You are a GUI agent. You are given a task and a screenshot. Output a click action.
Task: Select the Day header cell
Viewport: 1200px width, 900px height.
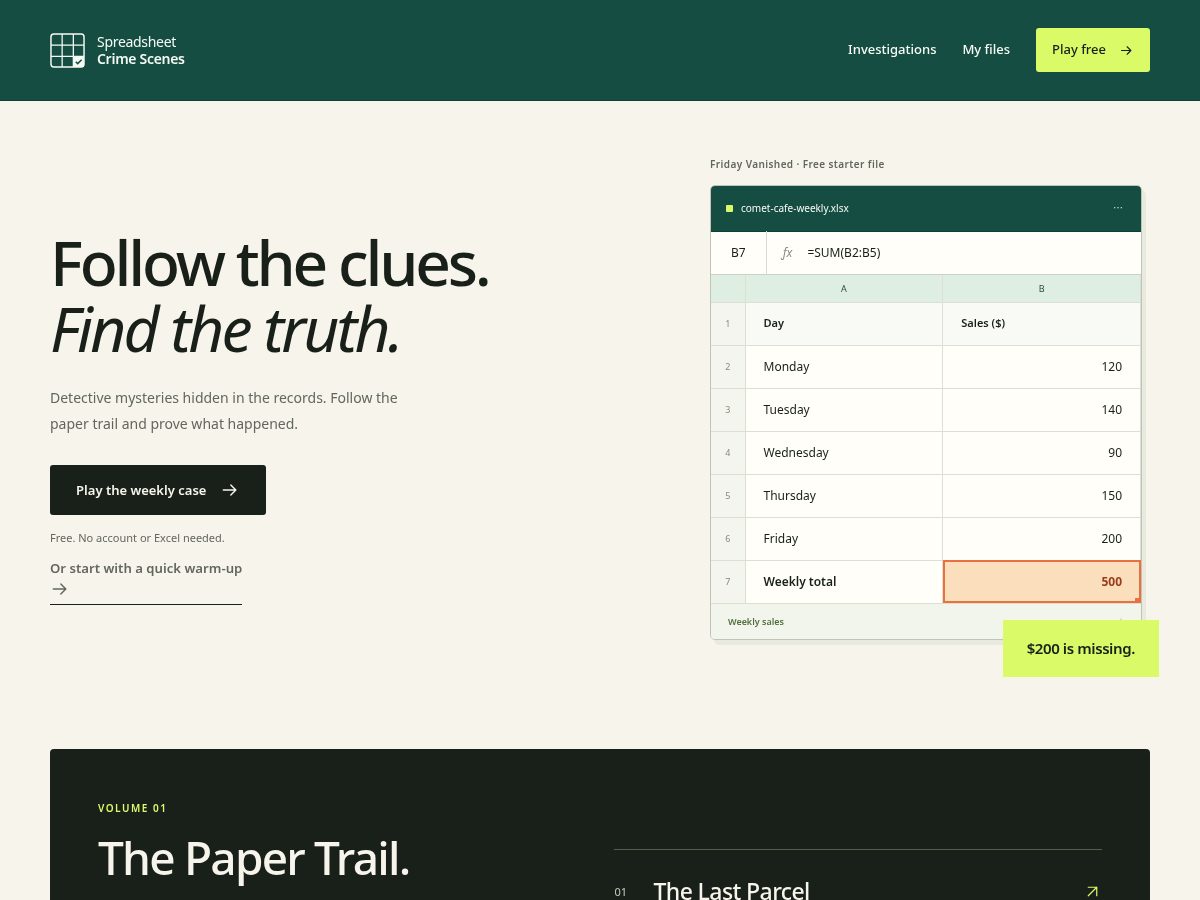(x=844, y=324)
